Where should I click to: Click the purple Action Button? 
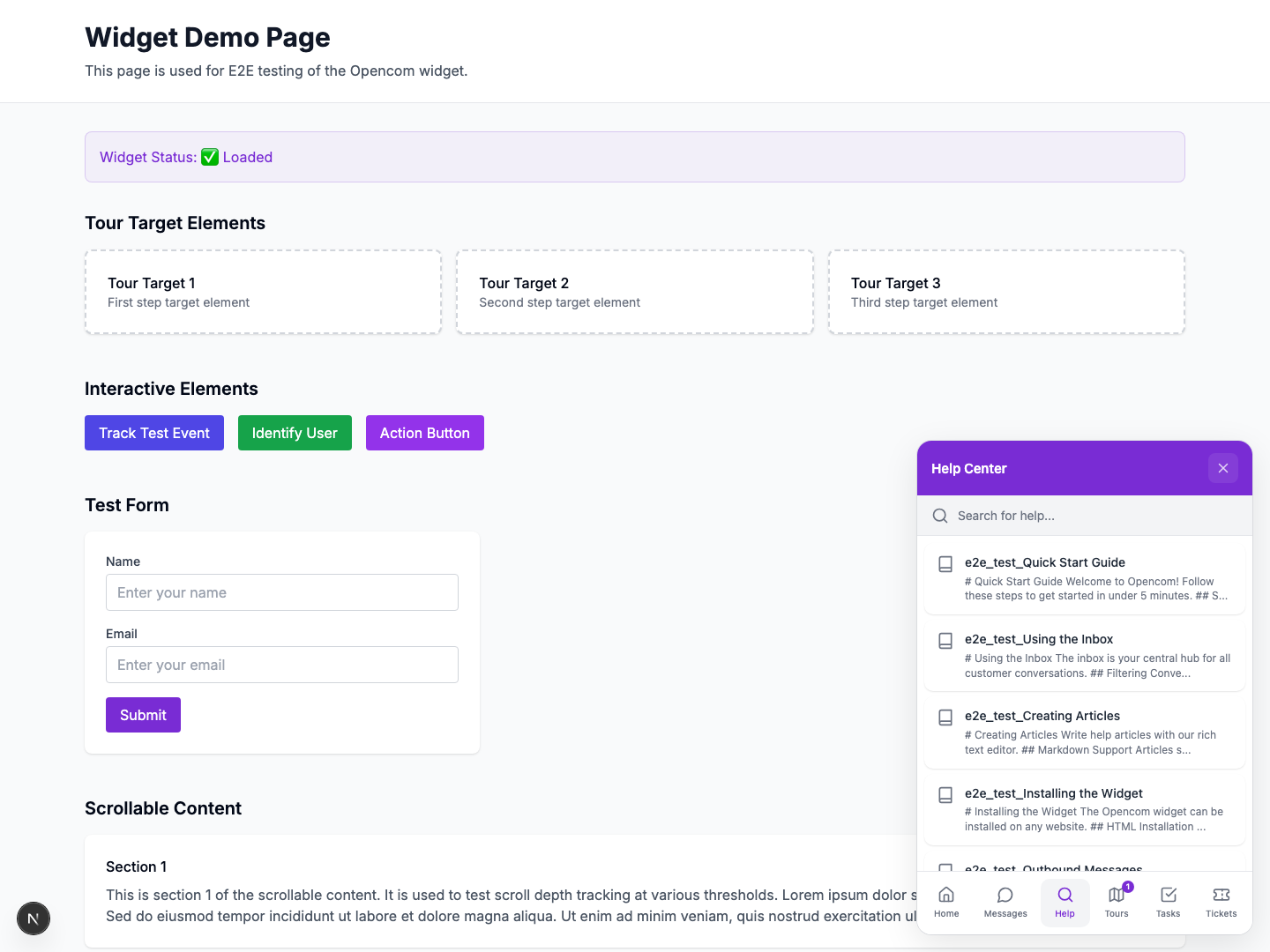pos(424,433)
